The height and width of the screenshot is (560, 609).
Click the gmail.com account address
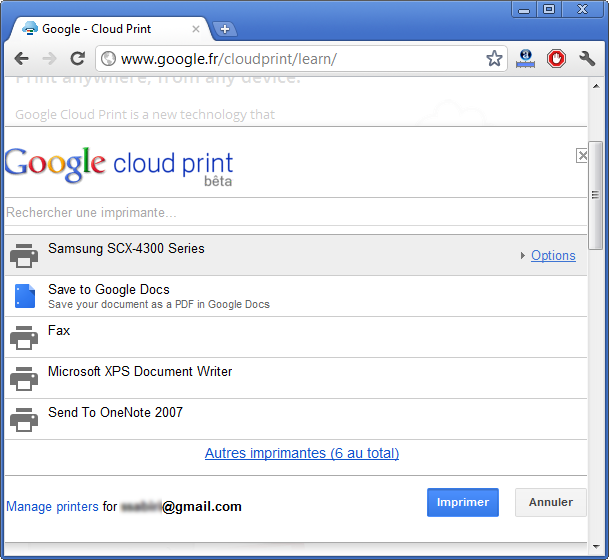(x=181, y=506)
